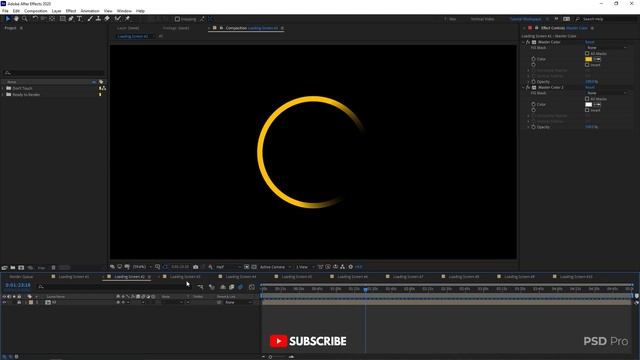The width and height of the screenshot is (640, 360).
Task: Select the Selection arrow tool
Action: tap(7, 19)
